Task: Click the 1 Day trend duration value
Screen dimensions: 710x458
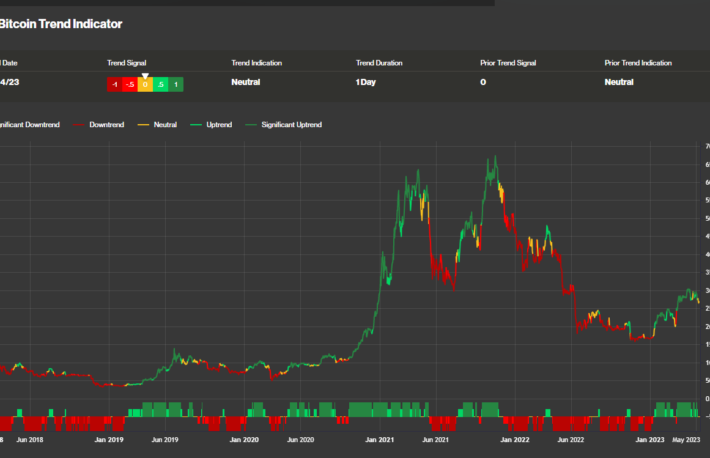Action: click(x=366, y=82)
